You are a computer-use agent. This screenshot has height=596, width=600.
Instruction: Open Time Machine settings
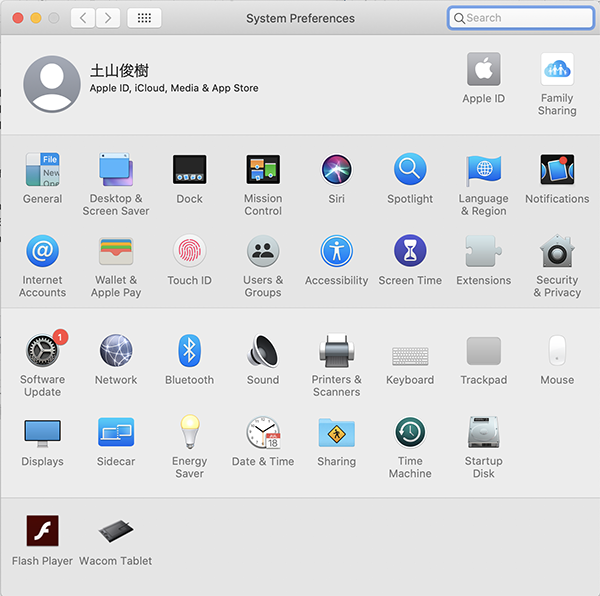(410, 432)
